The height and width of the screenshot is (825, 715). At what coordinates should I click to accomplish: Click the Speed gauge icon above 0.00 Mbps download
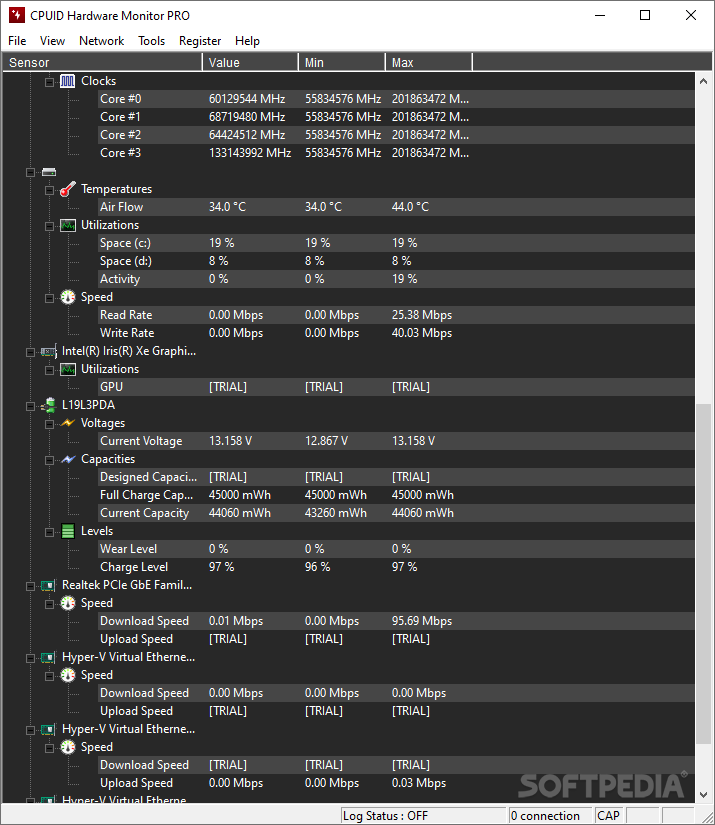point(67,676)
